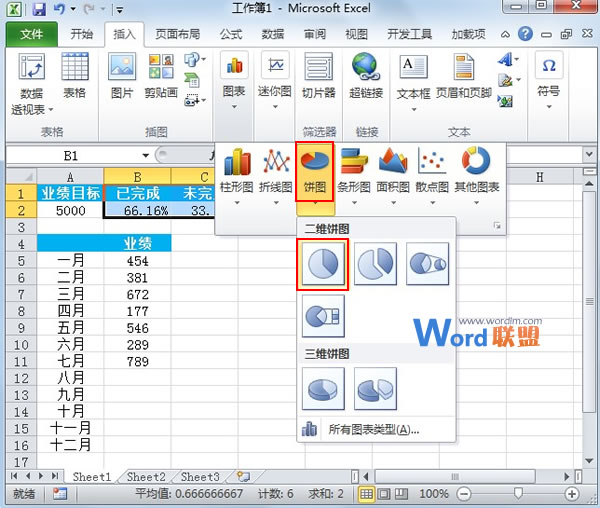Insert a Hyperlink using globe icon
This screenshot has width=600, height=508.
pyautogui.click(x=365, y=67)
